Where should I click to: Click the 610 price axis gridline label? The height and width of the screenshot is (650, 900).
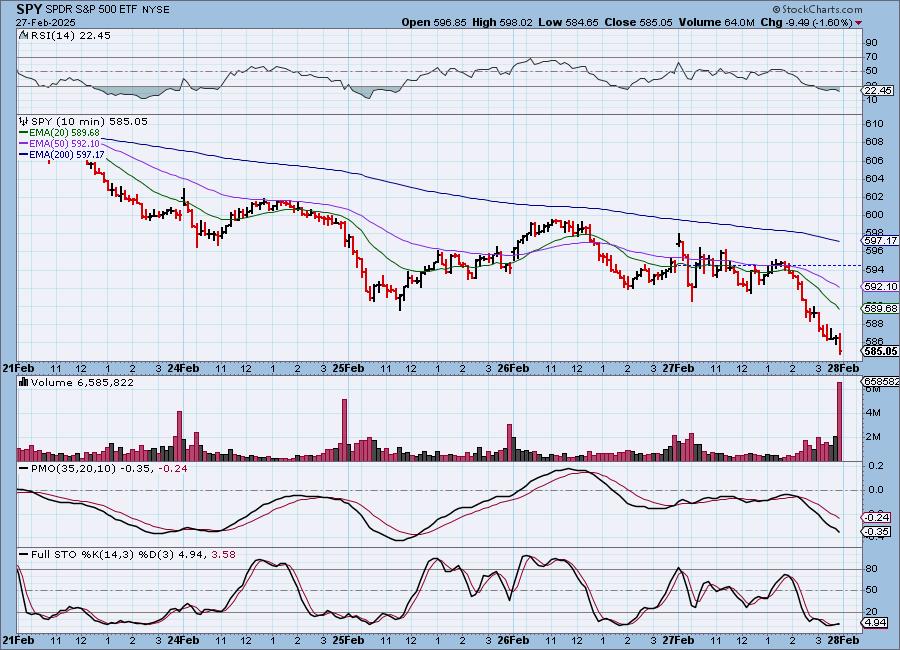[x=874, y=123]
